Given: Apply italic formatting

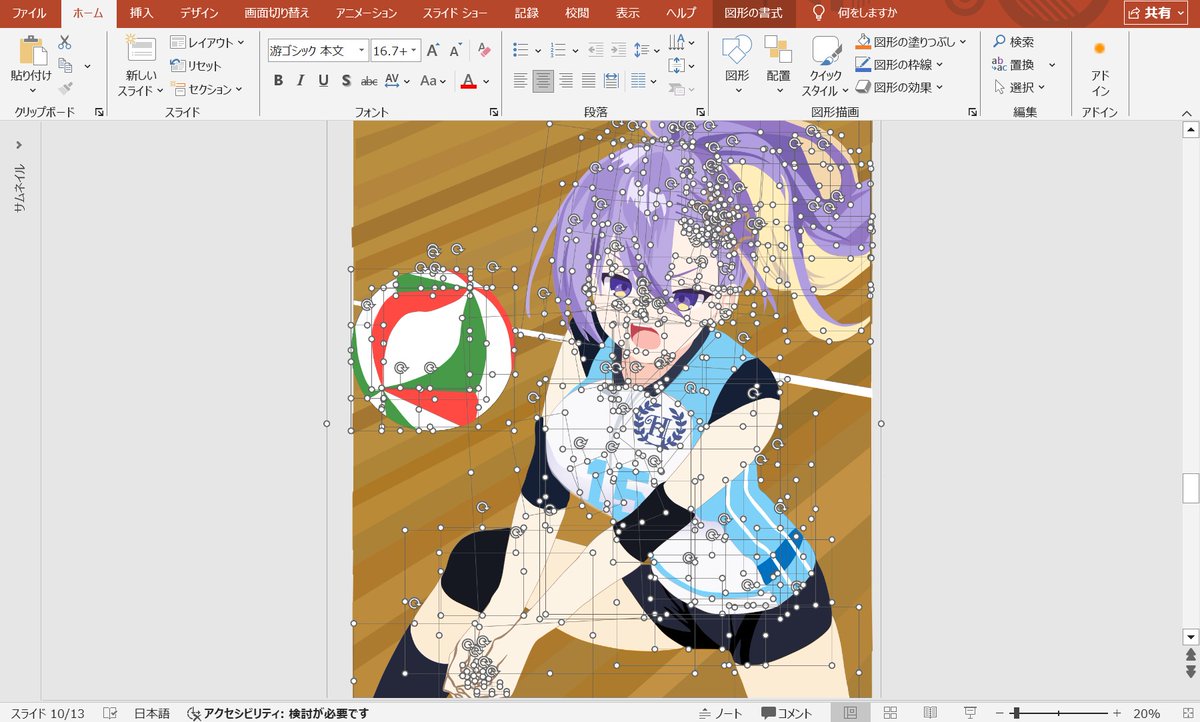Looking at the screenshot, I should coord(302,81).
